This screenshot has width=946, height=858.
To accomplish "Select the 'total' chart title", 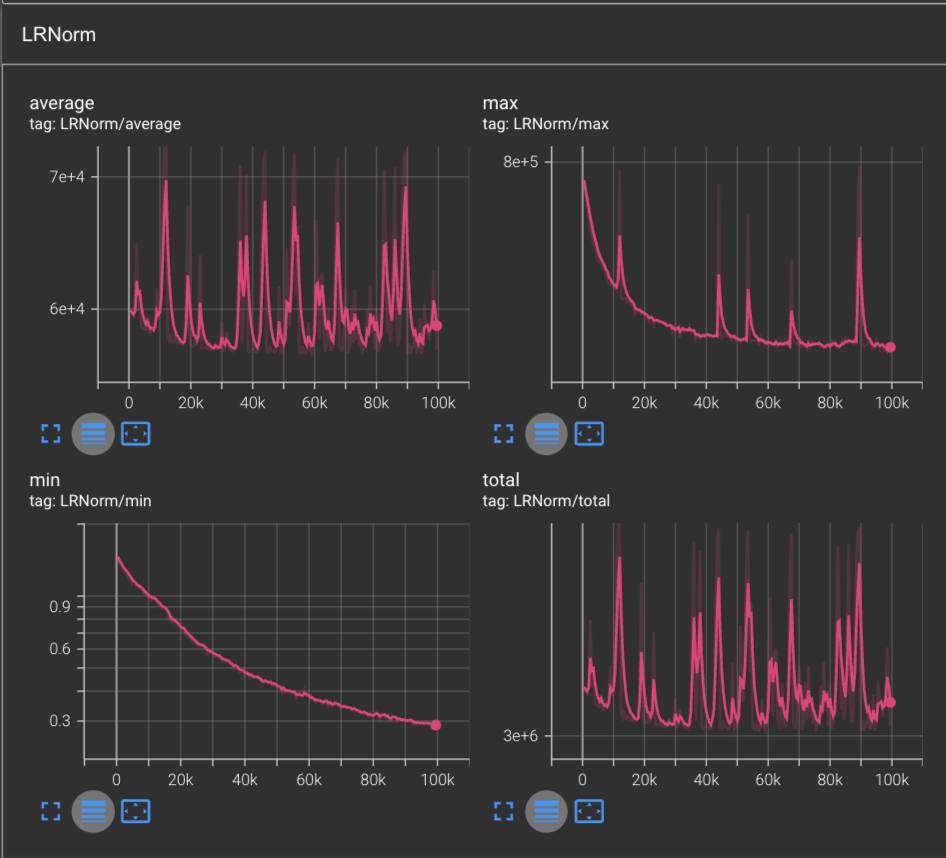I will (x=501, y=480).
